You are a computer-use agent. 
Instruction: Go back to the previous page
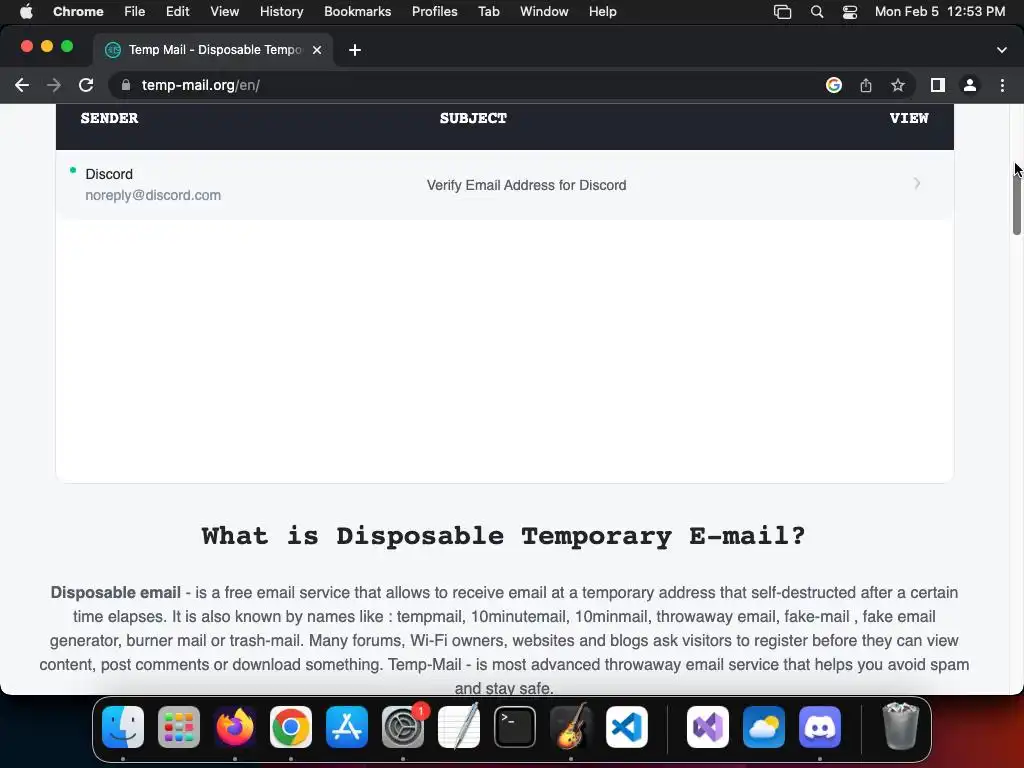[22, 85]
